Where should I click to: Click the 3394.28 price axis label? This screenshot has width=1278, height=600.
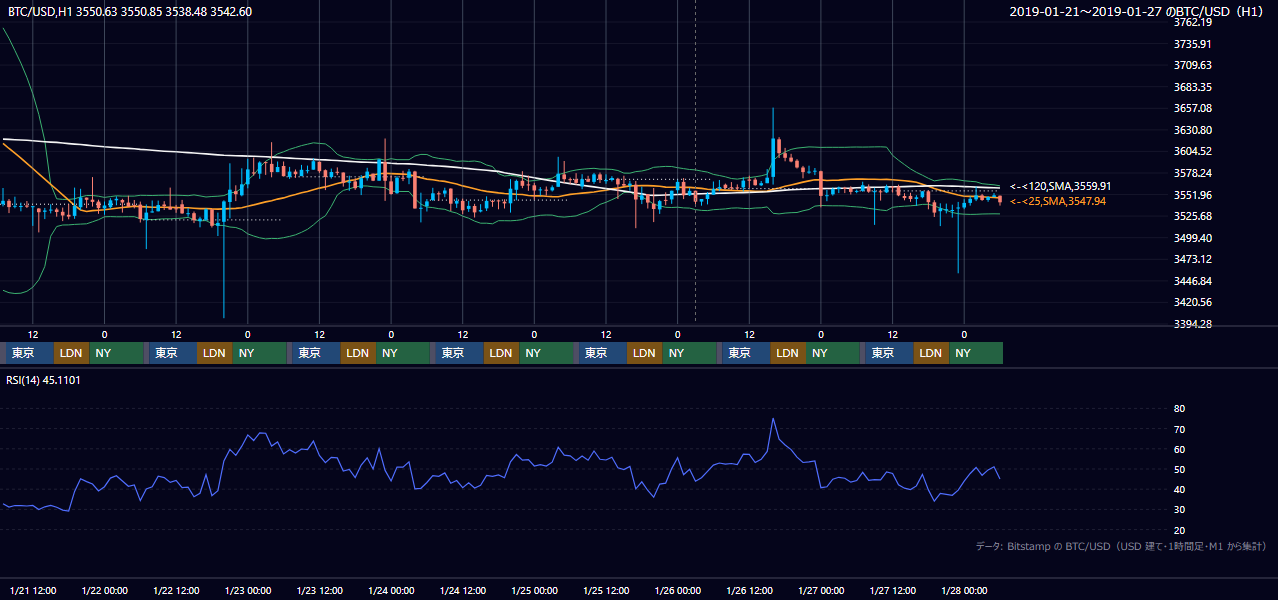point(1192,324)
